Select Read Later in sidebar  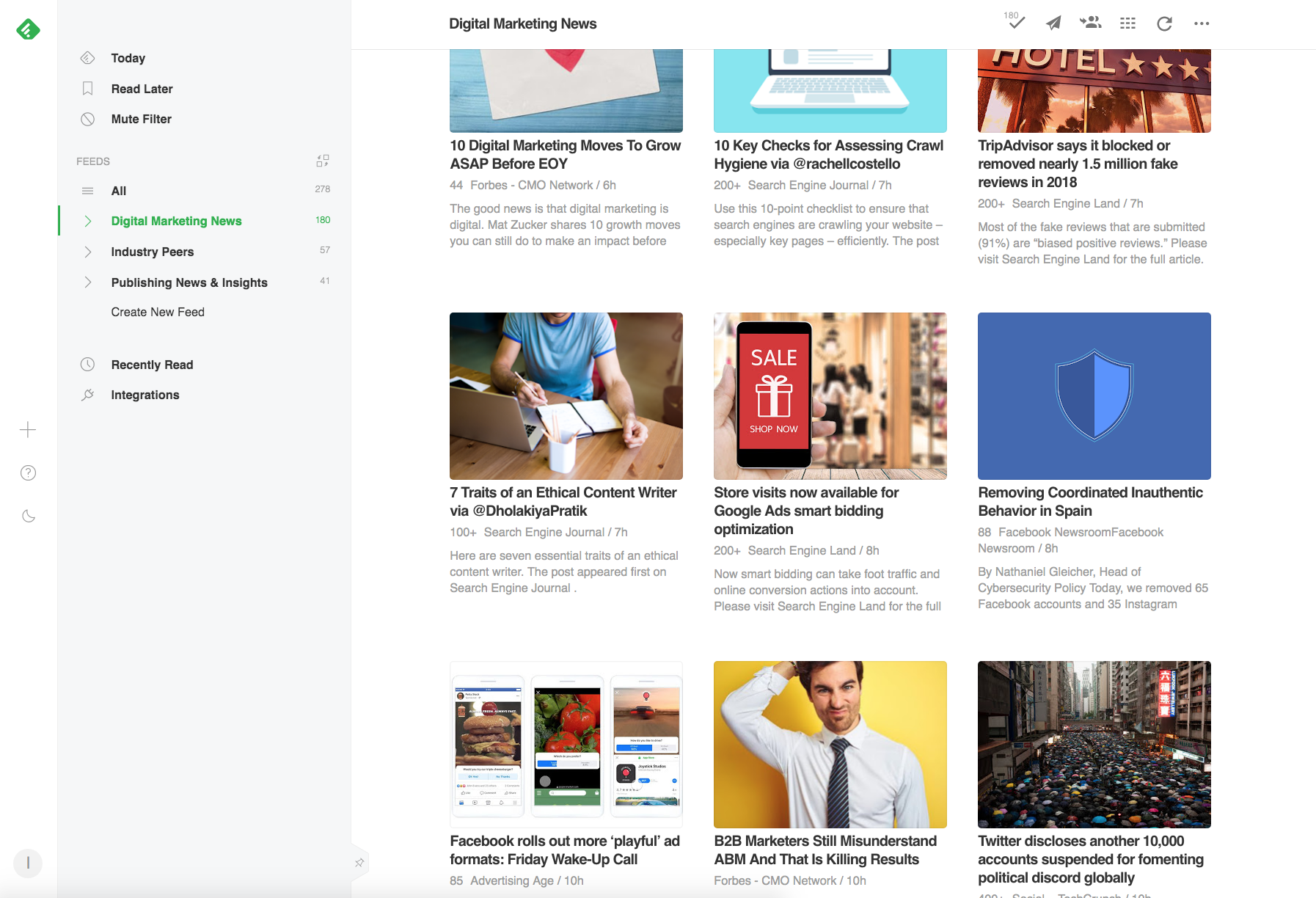coord(142,89)
